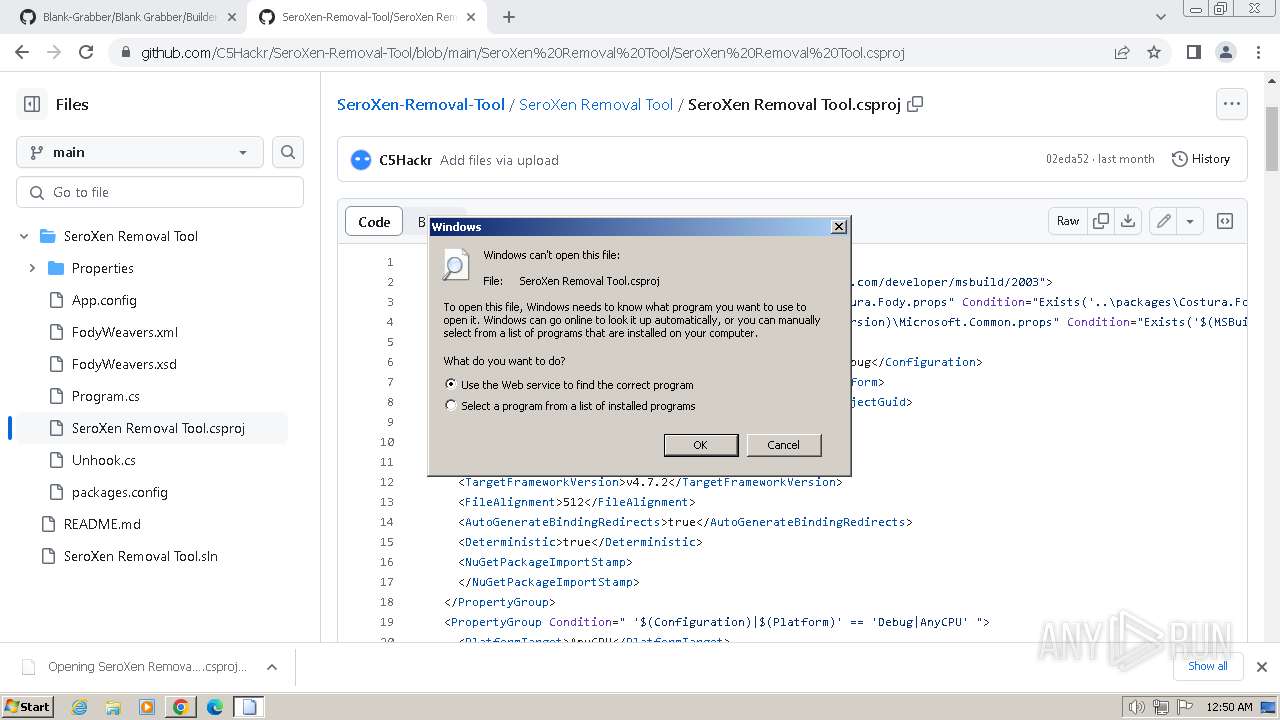Download raw file icon
The height and width of the screenshot is (720, 1280).
[x=1128, y=221]
